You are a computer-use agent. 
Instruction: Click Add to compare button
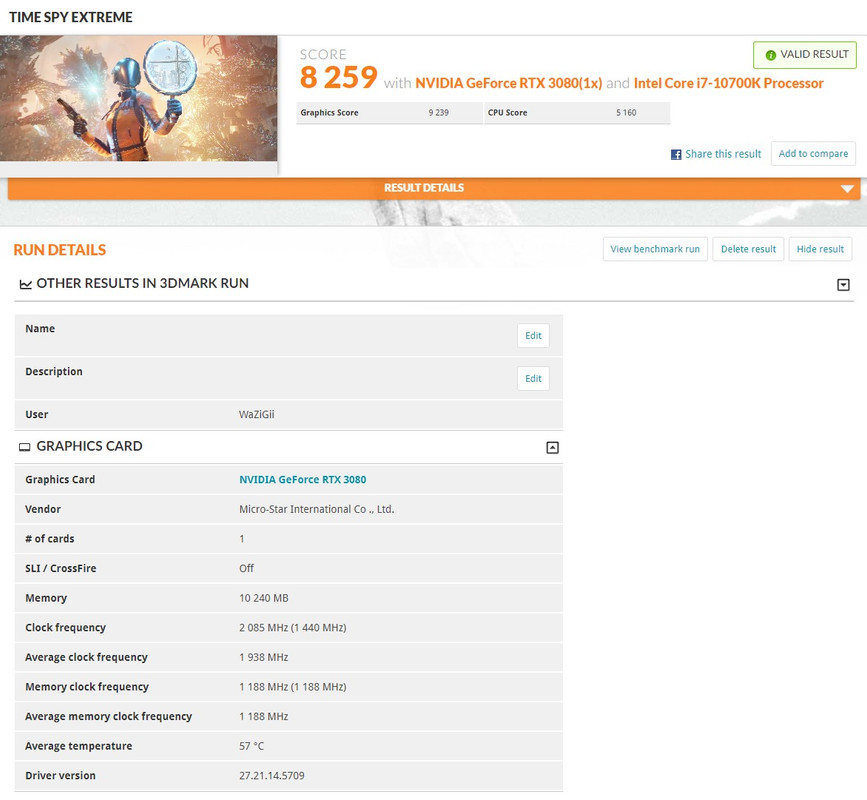pyautogui.click(x=813, y=154)
